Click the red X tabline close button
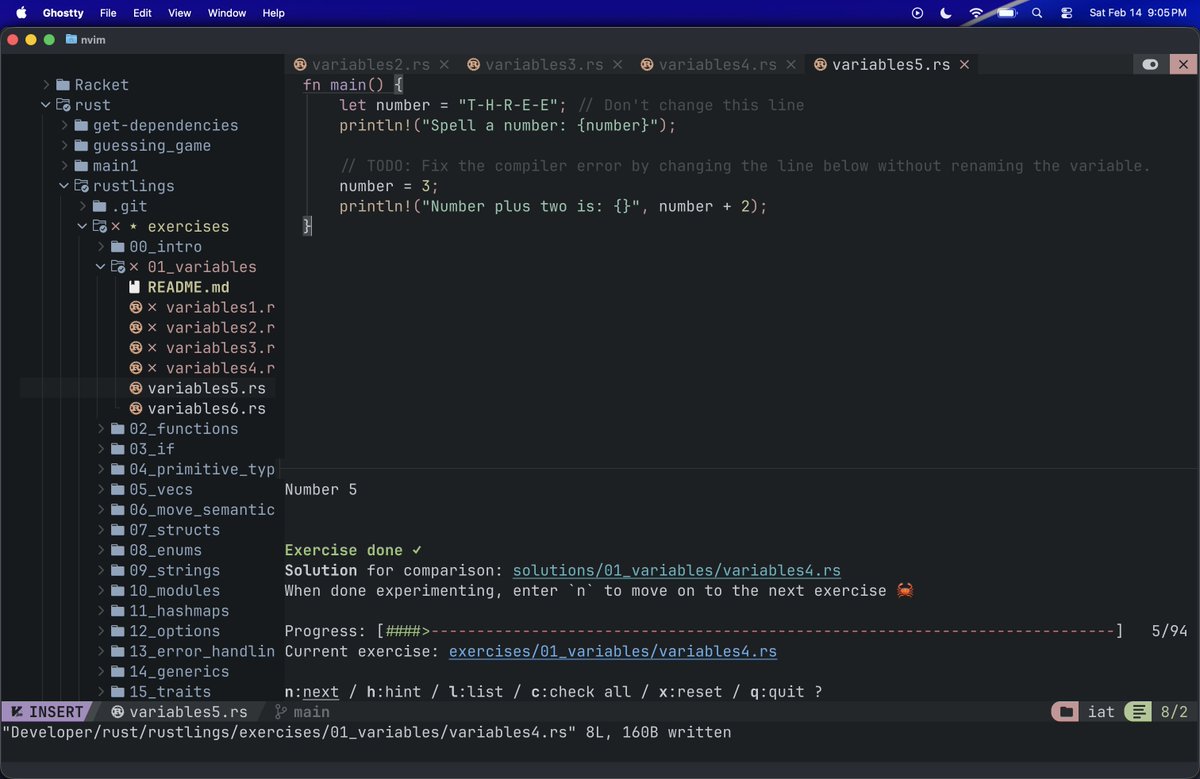This screenshot has width=1200, height=779. (x=1183, y=64)
